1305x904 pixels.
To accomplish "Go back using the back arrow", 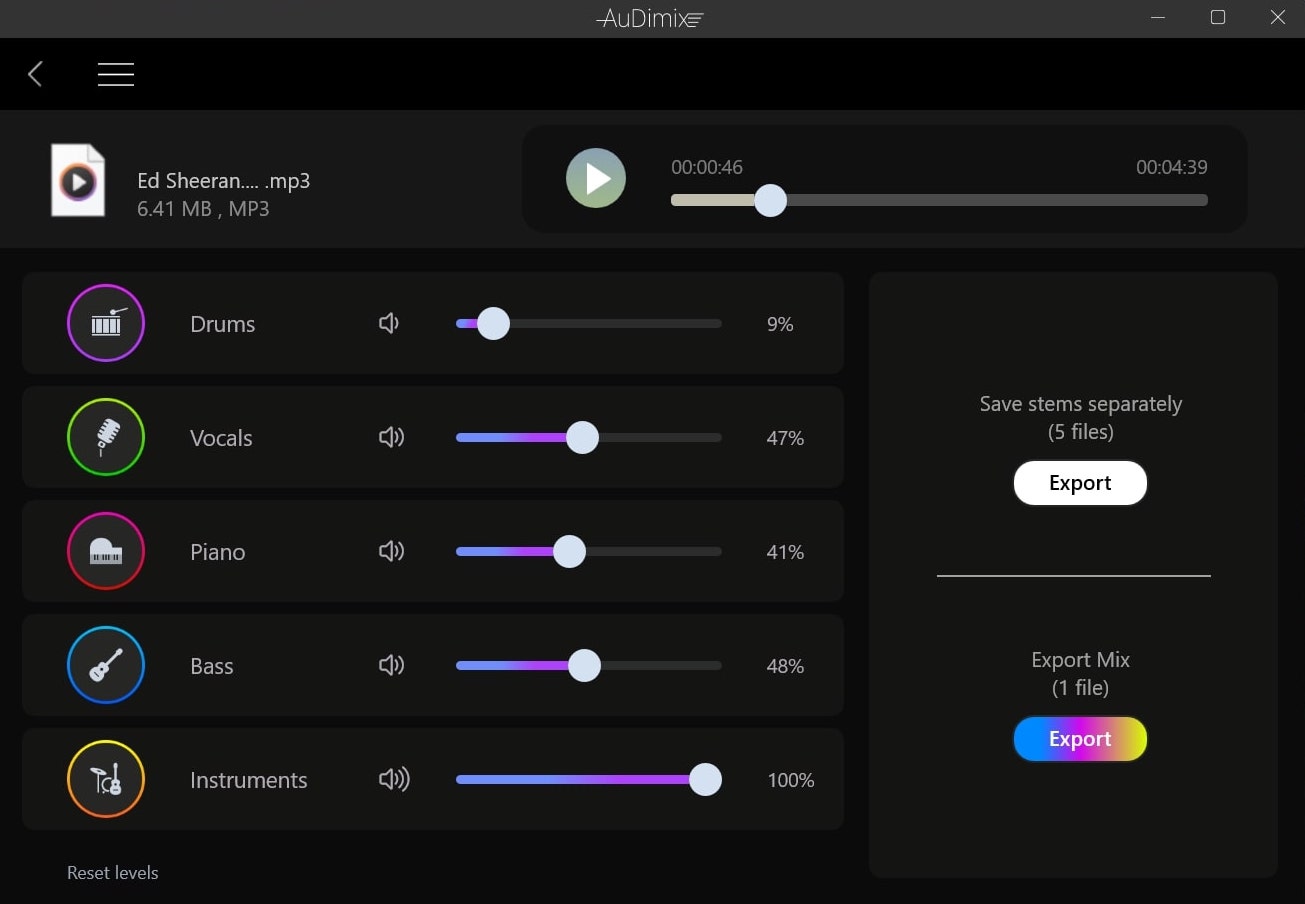I will pos(35,74).
